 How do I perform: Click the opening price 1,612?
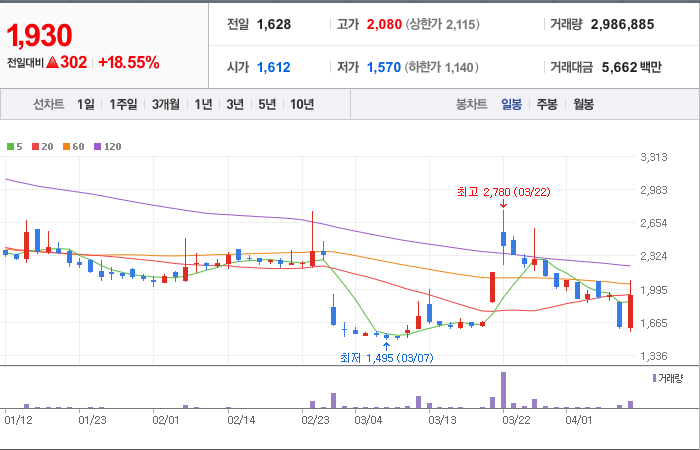274,67
